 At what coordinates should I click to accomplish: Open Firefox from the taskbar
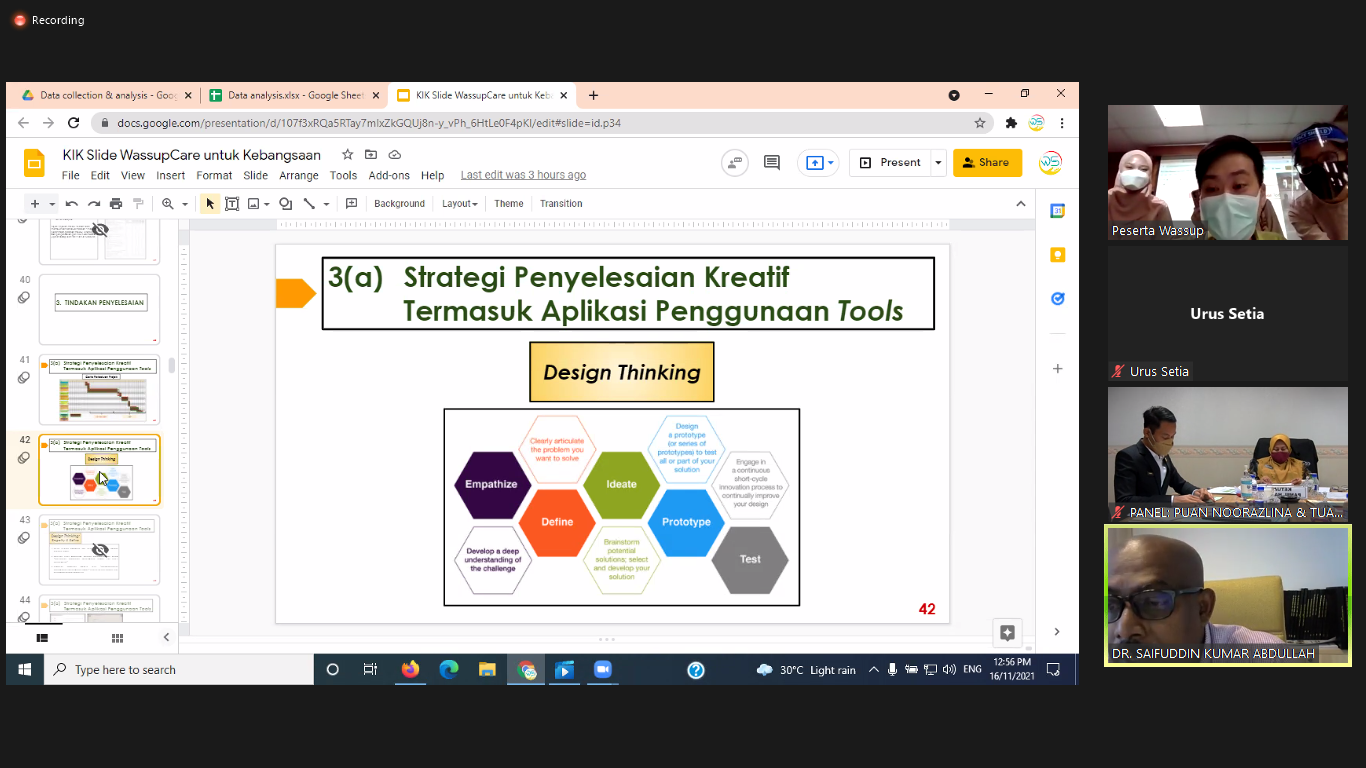[410, 670]
